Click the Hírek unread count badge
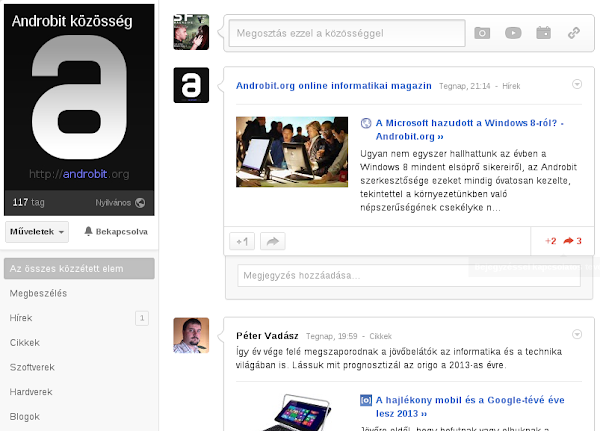The width and height of the screenshot is (600, 431). tap(142, 318)
